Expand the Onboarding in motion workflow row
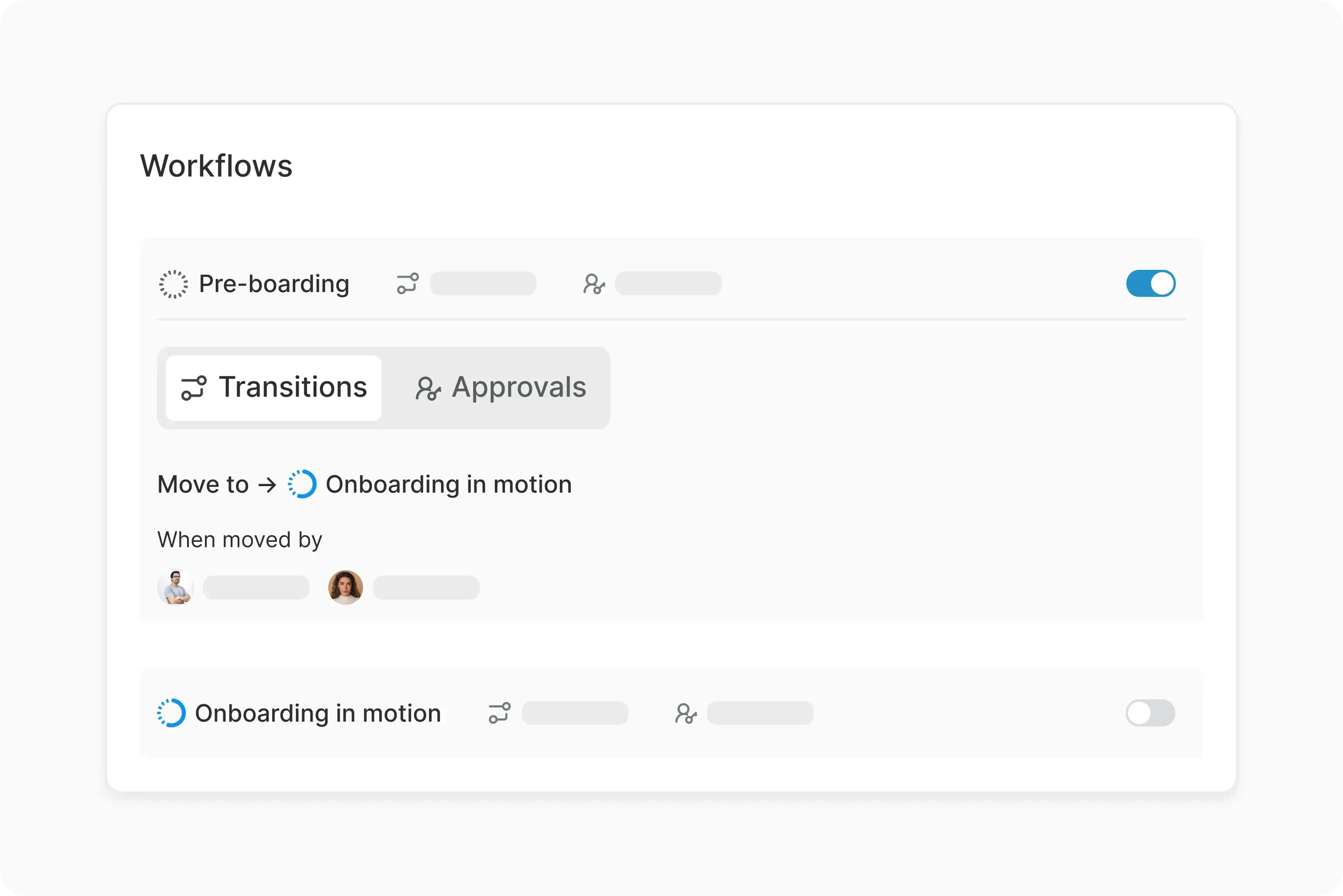Viewport: 1343px width, 896px height. pyautogui.click(x=318, y=713)
